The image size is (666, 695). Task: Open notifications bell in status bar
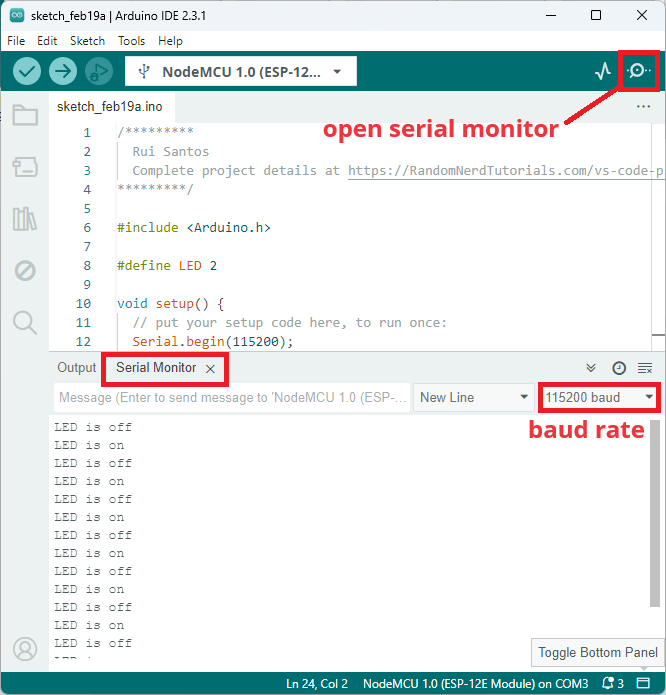613,683
